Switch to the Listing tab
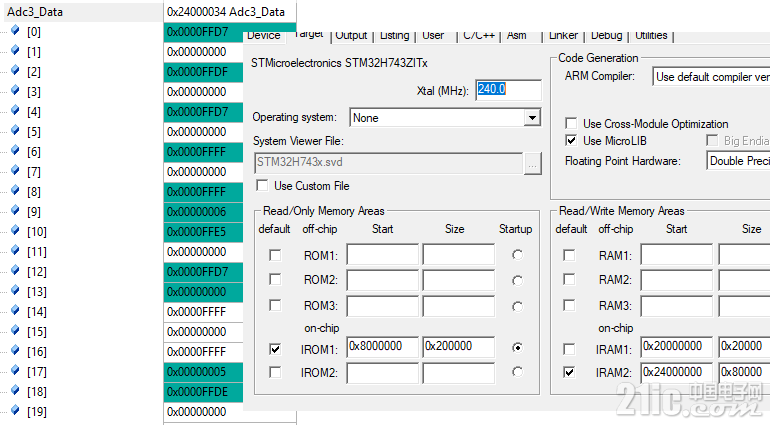The image size is (770, 425). pyautogui.click(x=394, y=36)
